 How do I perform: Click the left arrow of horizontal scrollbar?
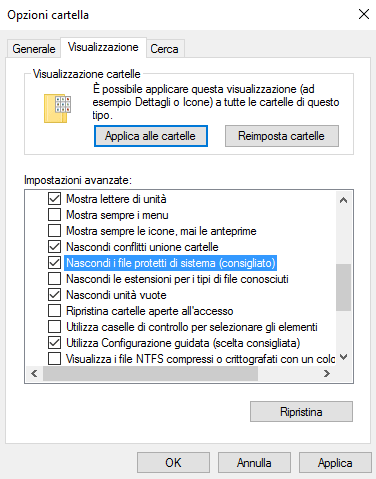point(34,374)
